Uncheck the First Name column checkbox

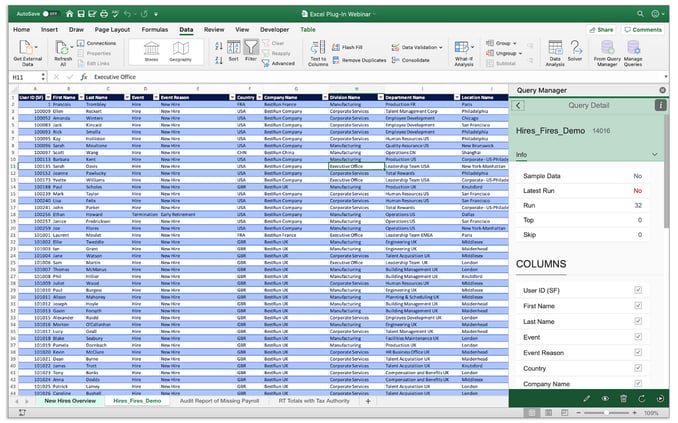point(638,305)
